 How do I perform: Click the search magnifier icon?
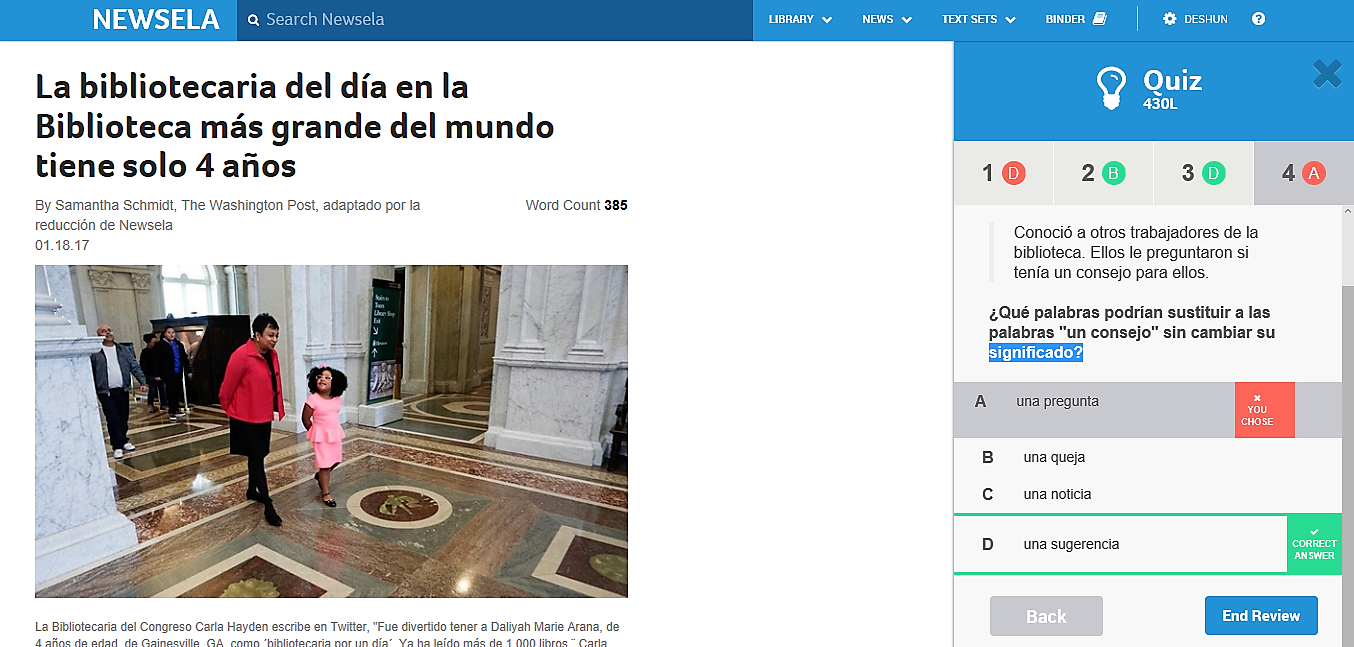click(253, 19)
